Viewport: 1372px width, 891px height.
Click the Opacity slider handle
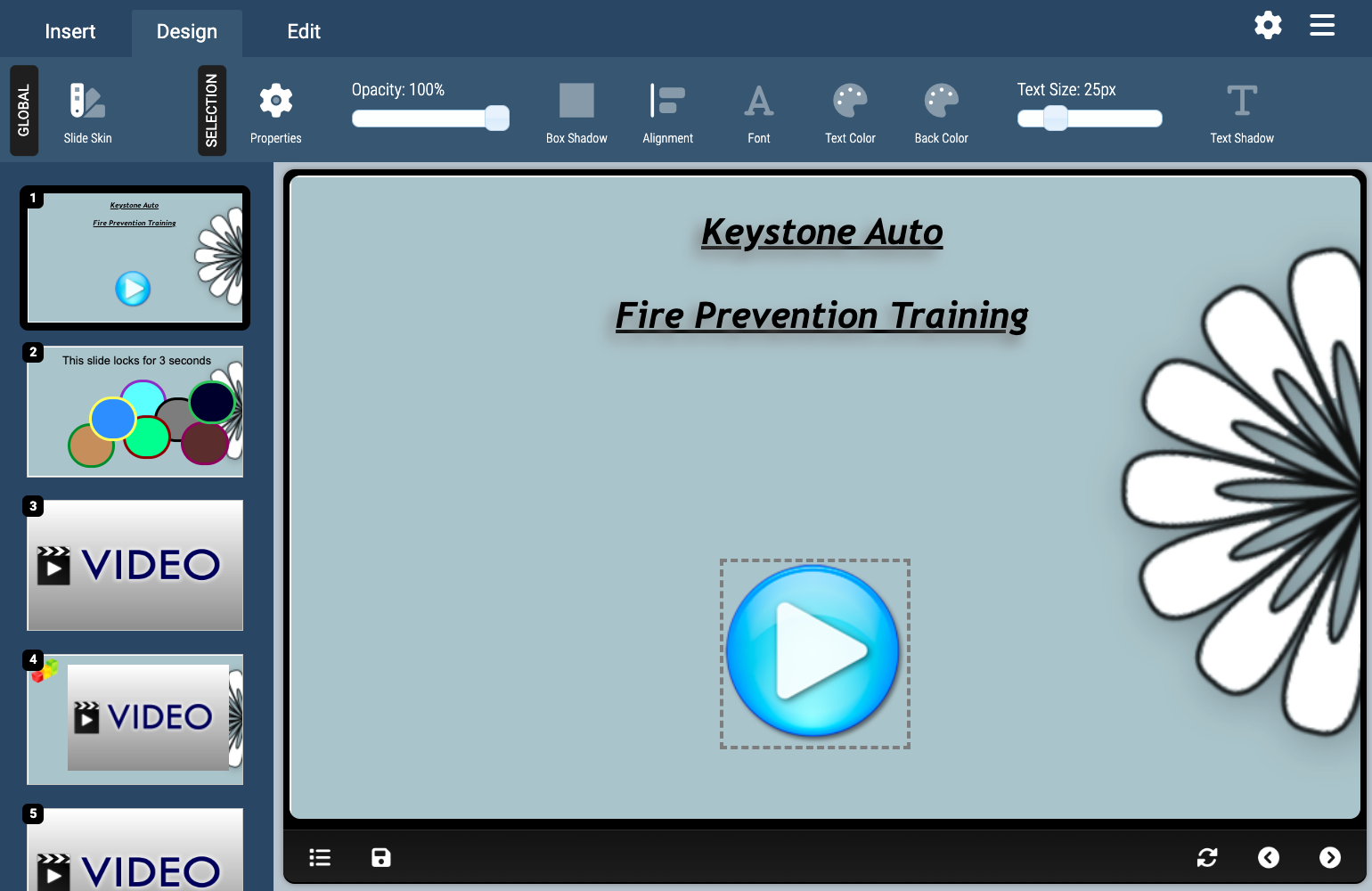click(497, 119)
